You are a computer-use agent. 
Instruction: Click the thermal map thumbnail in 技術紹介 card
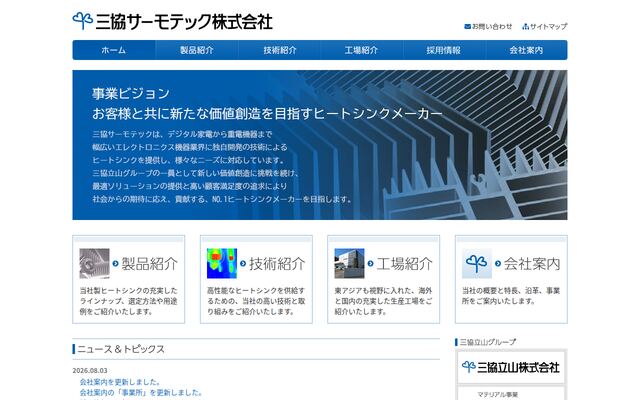[x=222, y=264]
